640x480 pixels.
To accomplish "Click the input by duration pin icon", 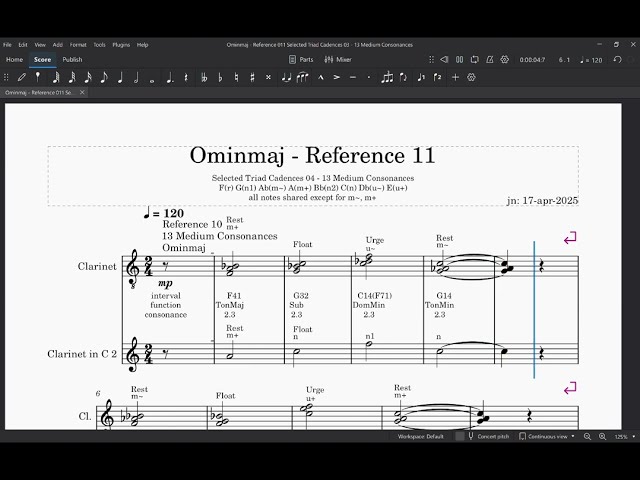I will (38, 77).
